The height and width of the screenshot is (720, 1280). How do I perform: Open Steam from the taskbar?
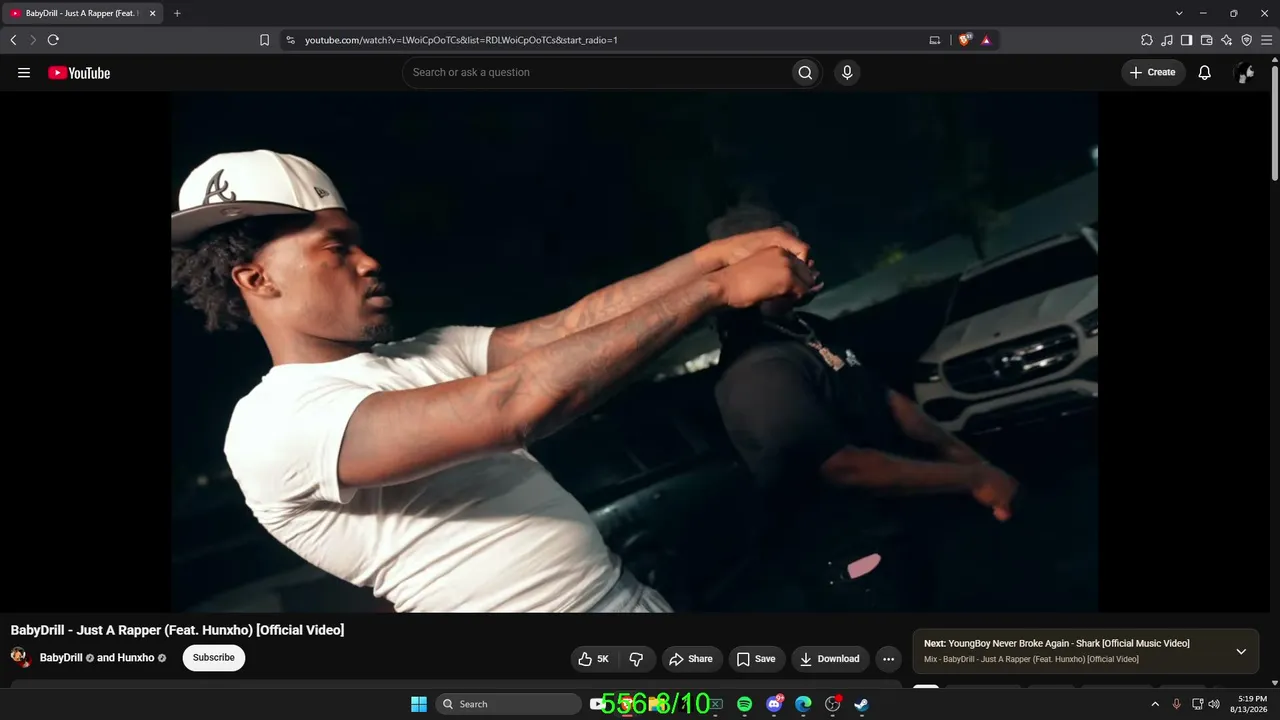861,704
